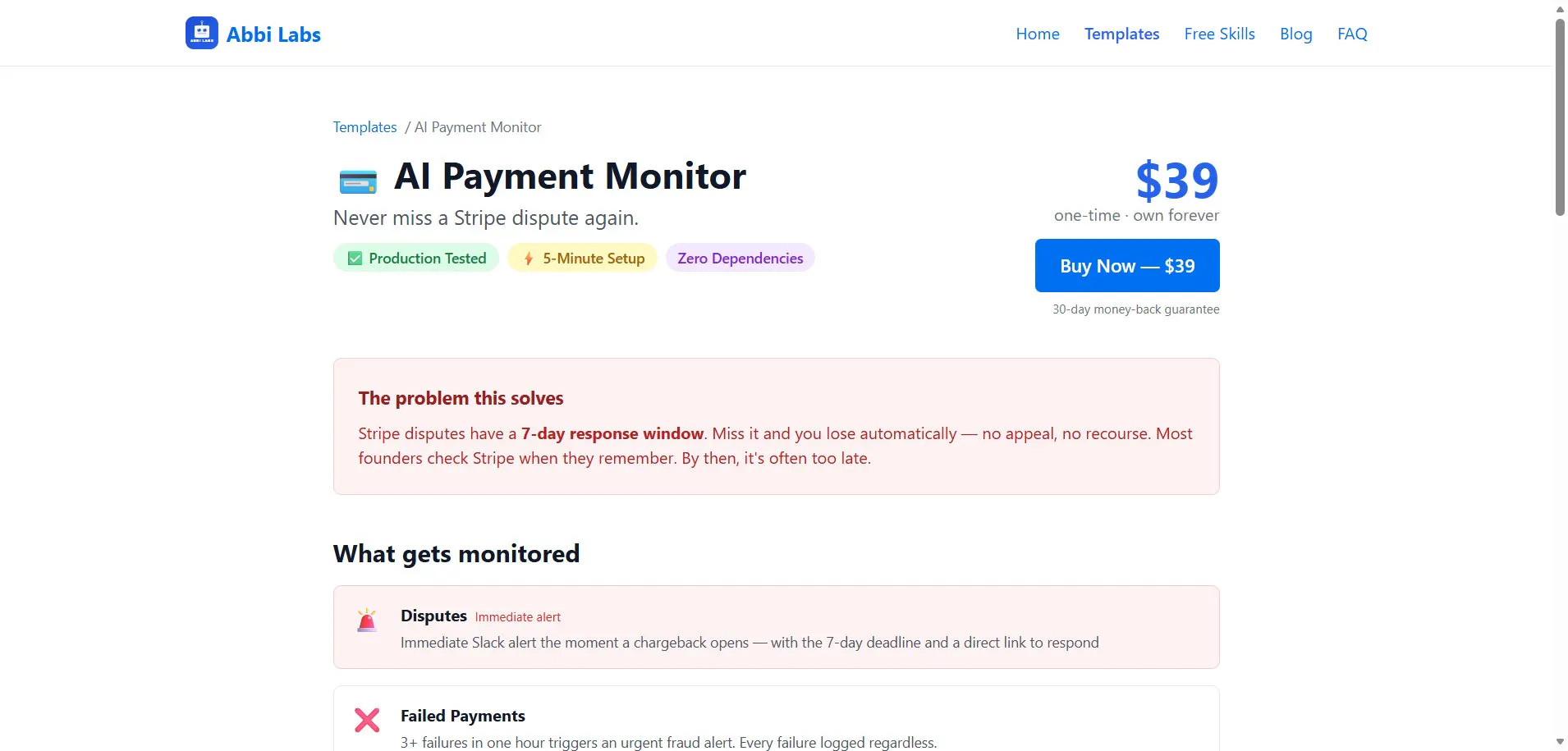Open the Blog navigation link
The width and height of the screenshot is (1568, 751).
point(1295,34)
